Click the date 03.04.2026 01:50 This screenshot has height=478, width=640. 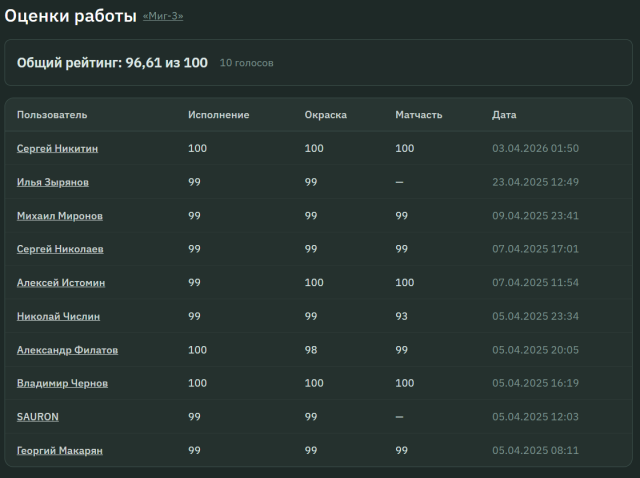(x=535, y=149)
